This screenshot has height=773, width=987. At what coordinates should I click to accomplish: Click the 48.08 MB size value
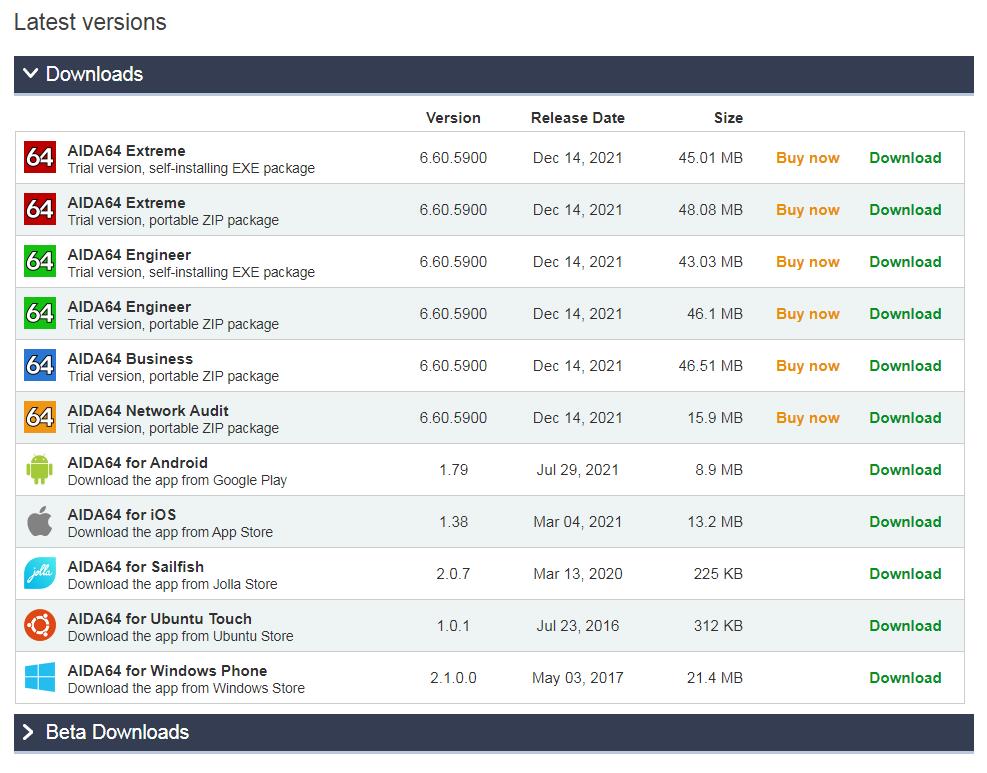(x=711, y=210)
